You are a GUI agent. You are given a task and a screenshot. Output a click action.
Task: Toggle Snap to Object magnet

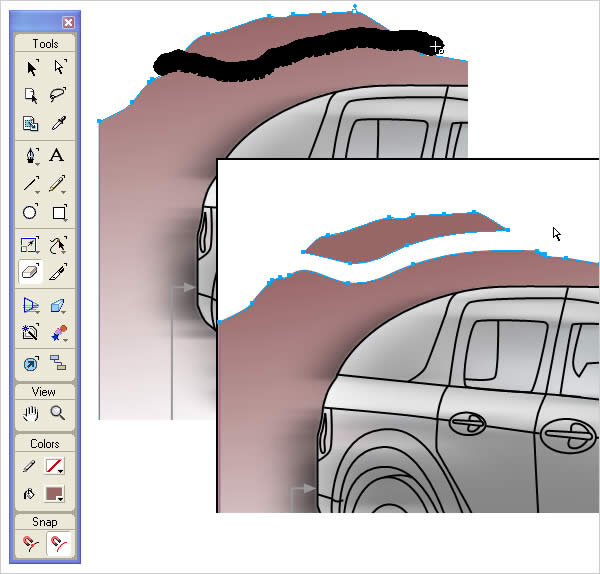point(59,543)
